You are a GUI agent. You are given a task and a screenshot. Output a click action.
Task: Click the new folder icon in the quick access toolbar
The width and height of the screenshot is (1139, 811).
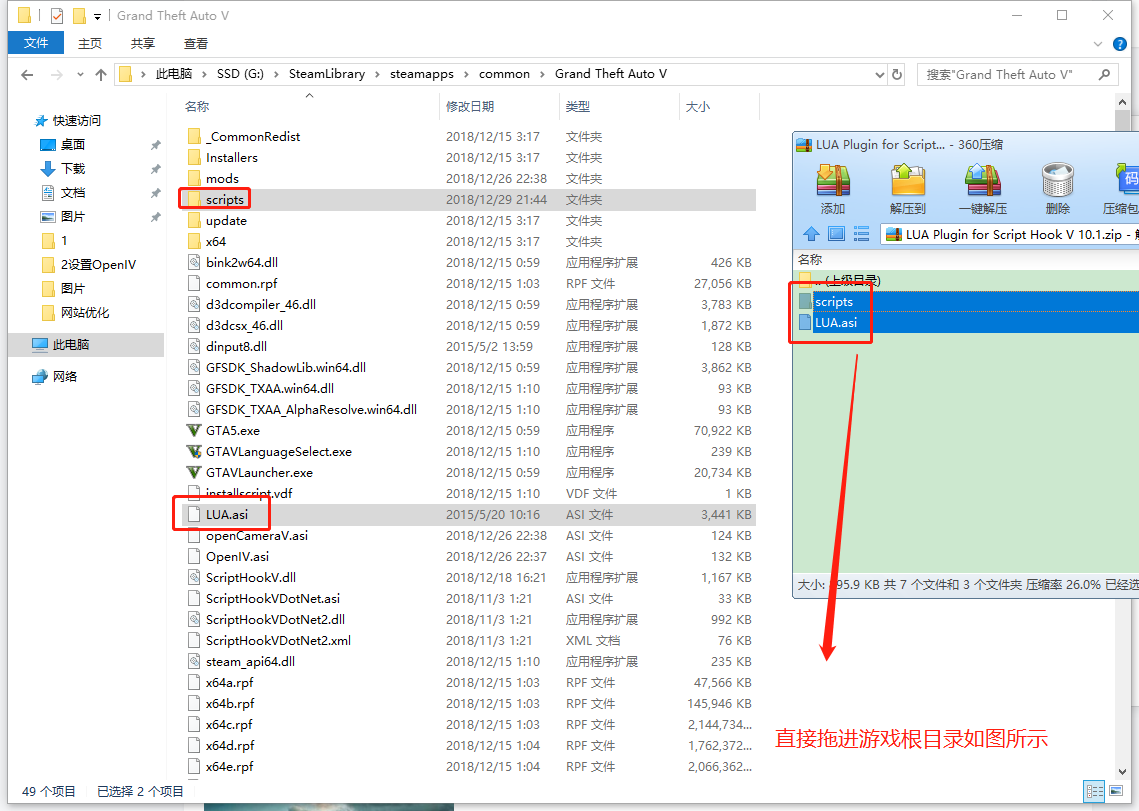[x=79, y=15]
